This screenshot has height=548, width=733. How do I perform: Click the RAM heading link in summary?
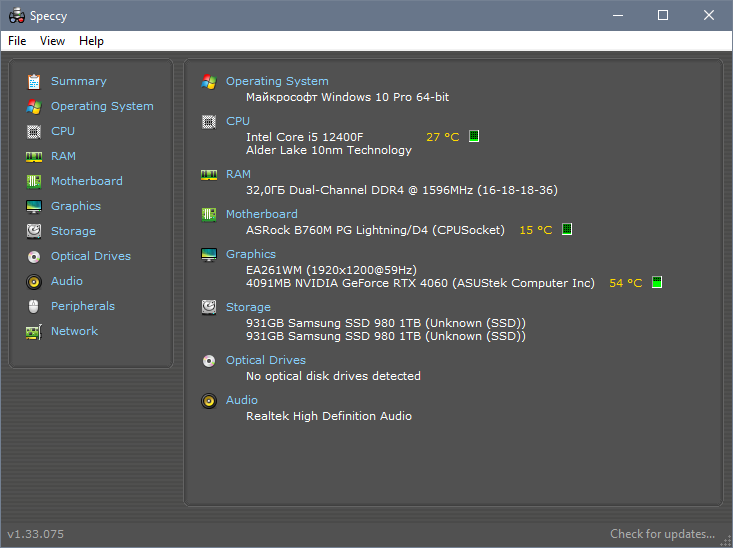[x=238, y=174]
